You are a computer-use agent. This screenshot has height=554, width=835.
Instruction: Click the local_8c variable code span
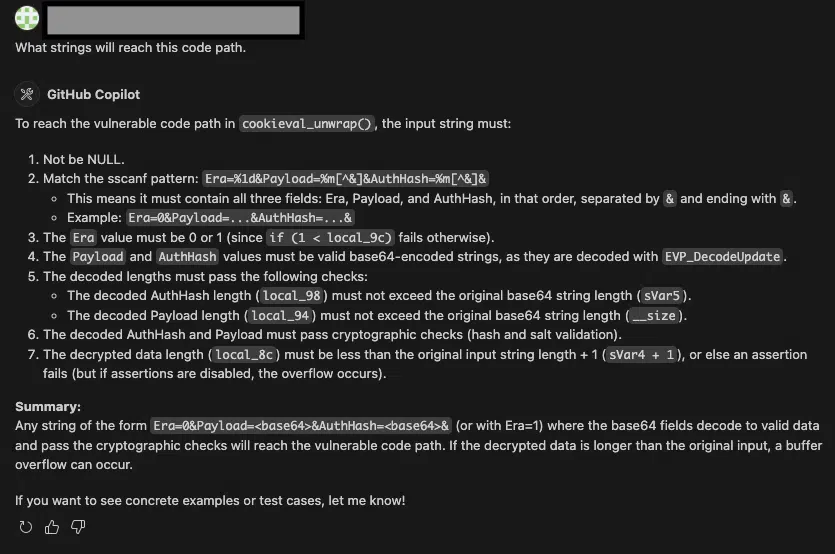pos(244,354)
